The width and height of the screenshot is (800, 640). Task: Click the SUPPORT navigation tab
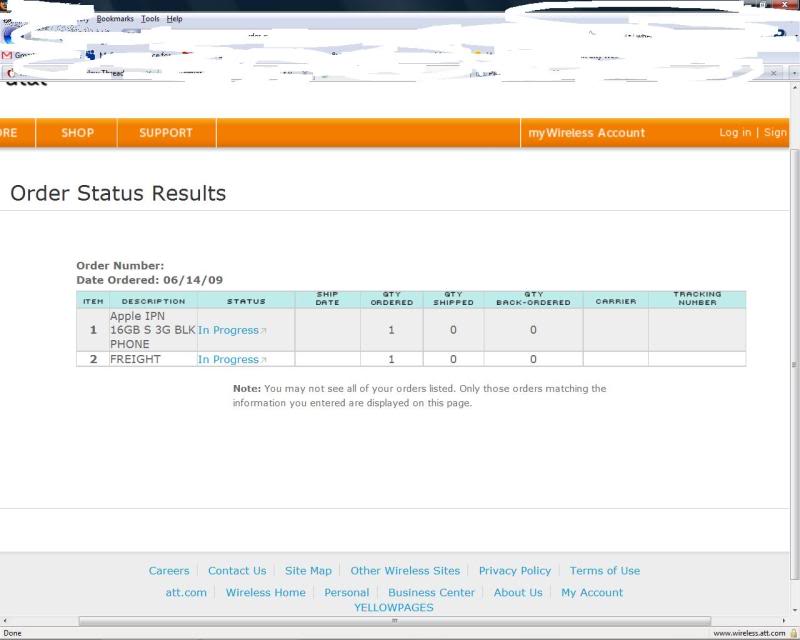click(166, 133)
